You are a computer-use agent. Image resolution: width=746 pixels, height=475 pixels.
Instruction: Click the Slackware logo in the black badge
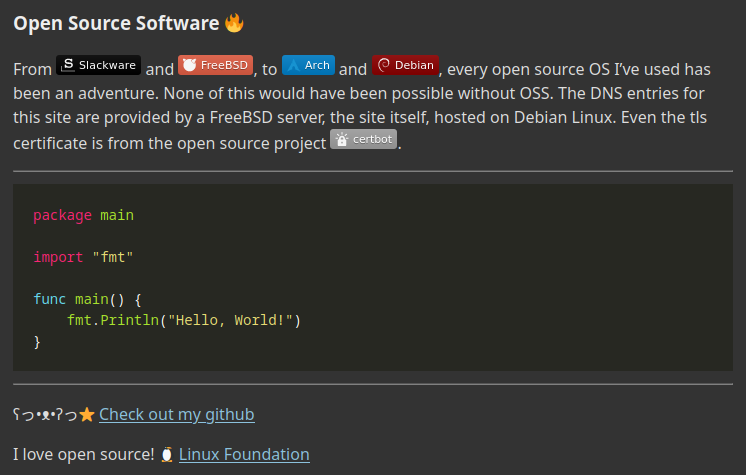[x=68, y=65]
